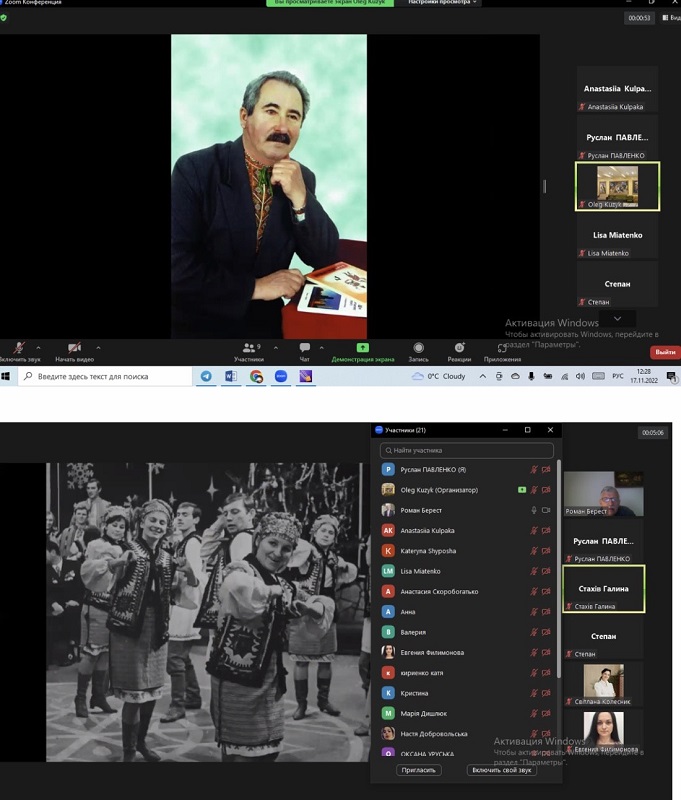
Task: Open the Вид layout button
Action: coord(671,18)
